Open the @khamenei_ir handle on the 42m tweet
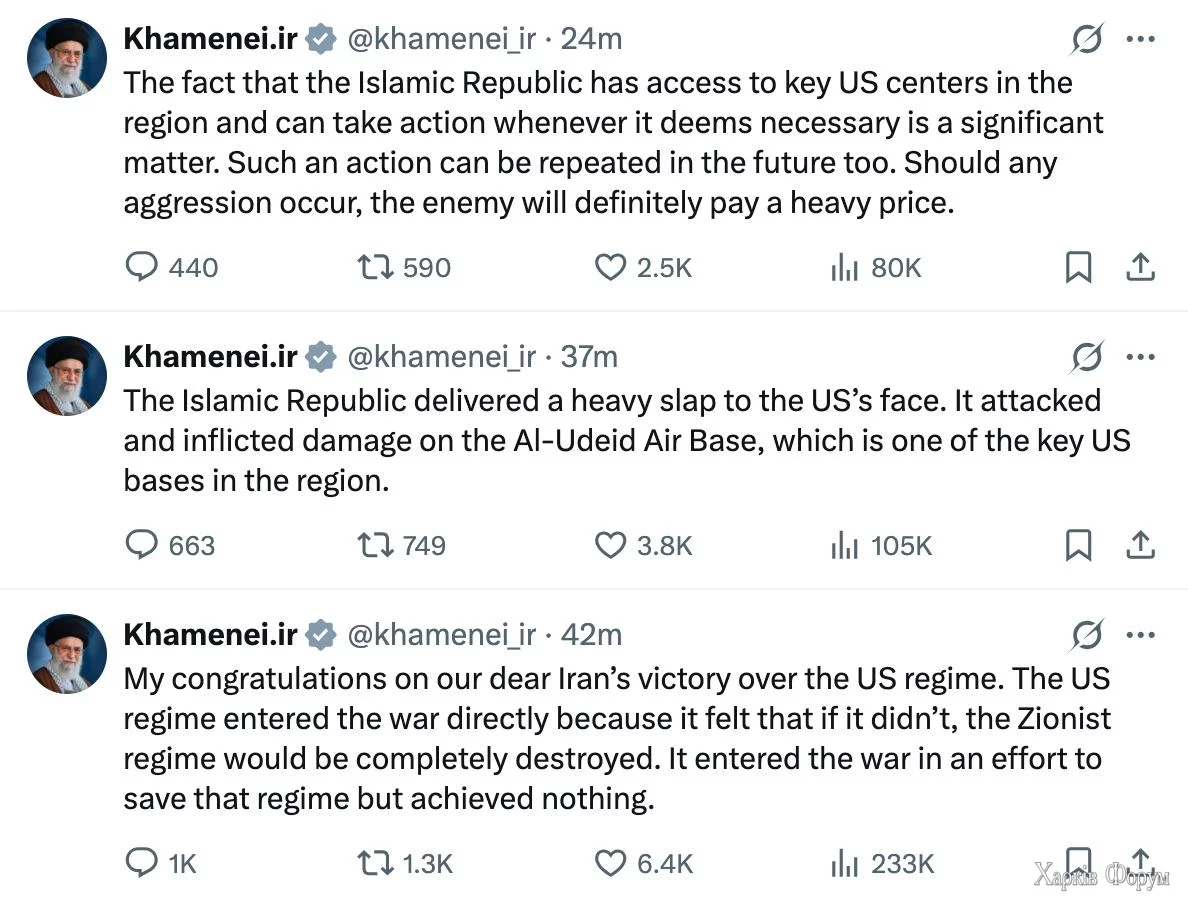The height and width of the screenshot is (902, 1188). point(441,635)
